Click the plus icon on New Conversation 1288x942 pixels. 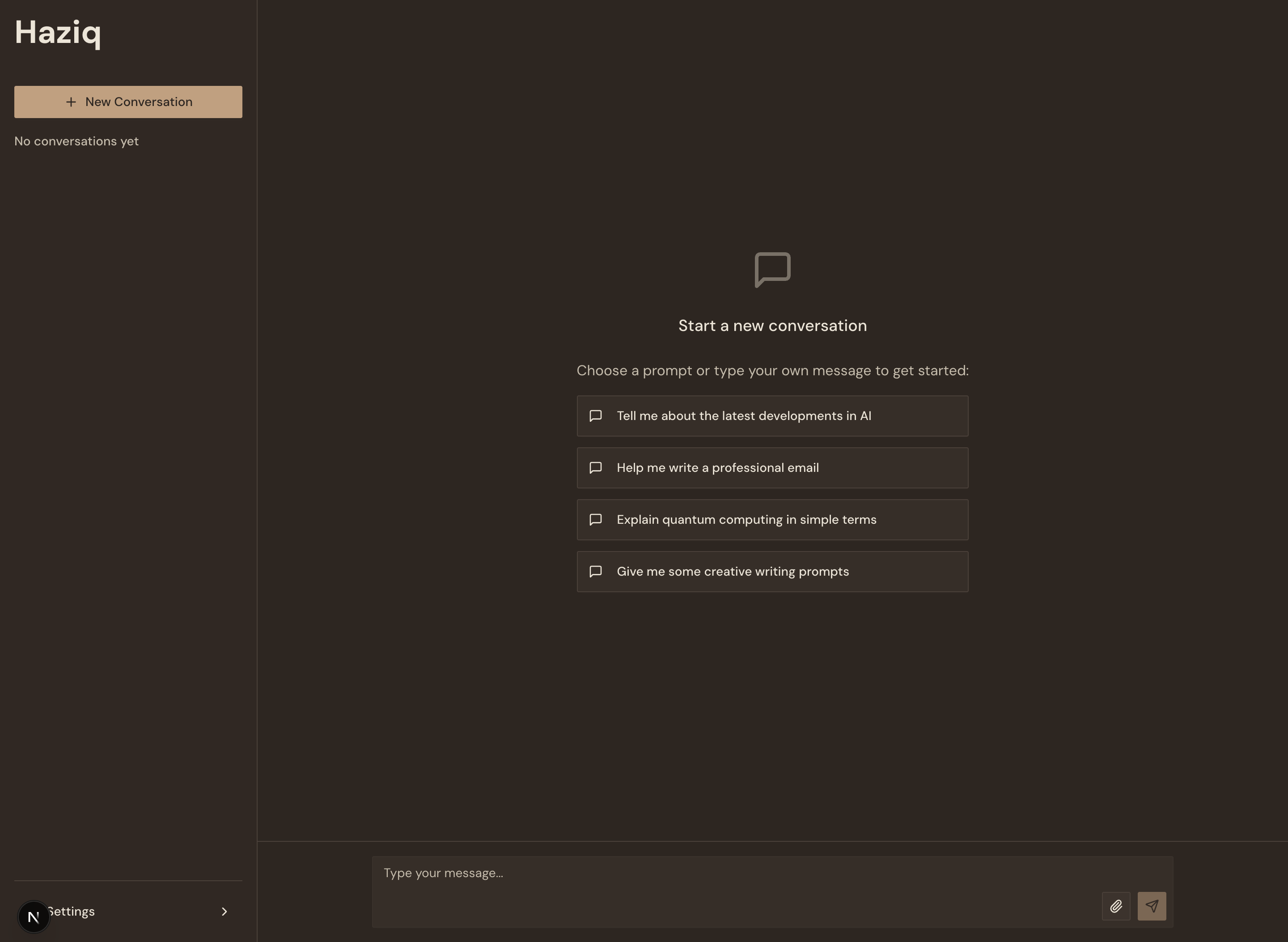(71, 102)
